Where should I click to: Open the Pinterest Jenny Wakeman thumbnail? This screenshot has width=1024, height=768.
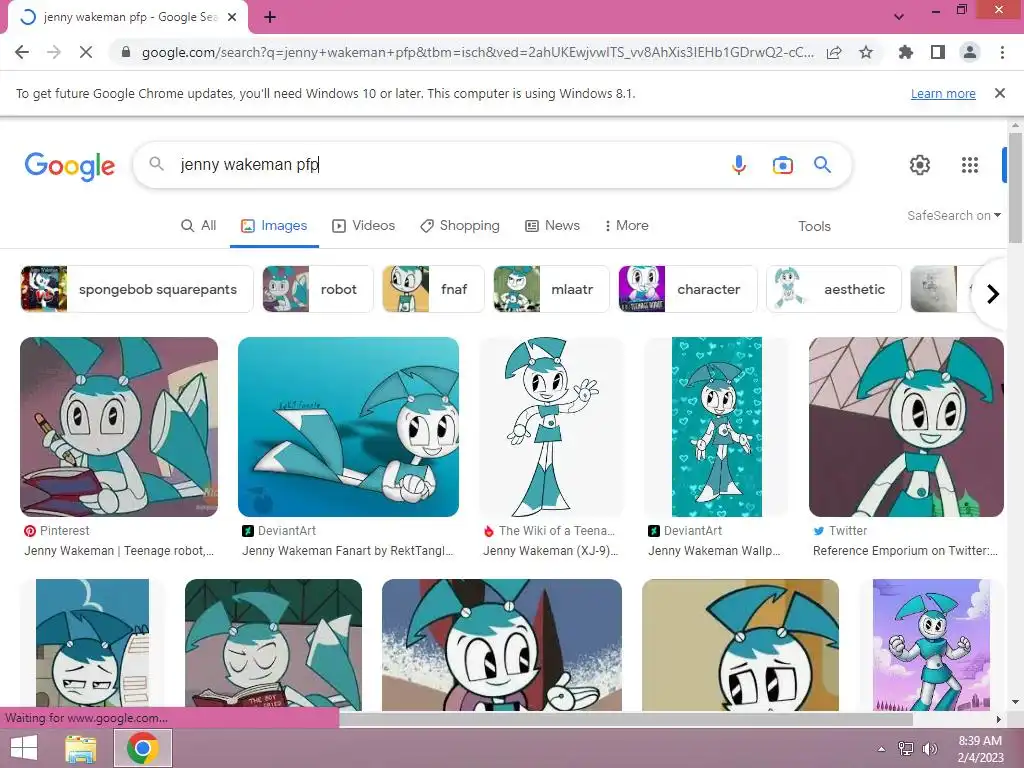(x=119, y=427)
